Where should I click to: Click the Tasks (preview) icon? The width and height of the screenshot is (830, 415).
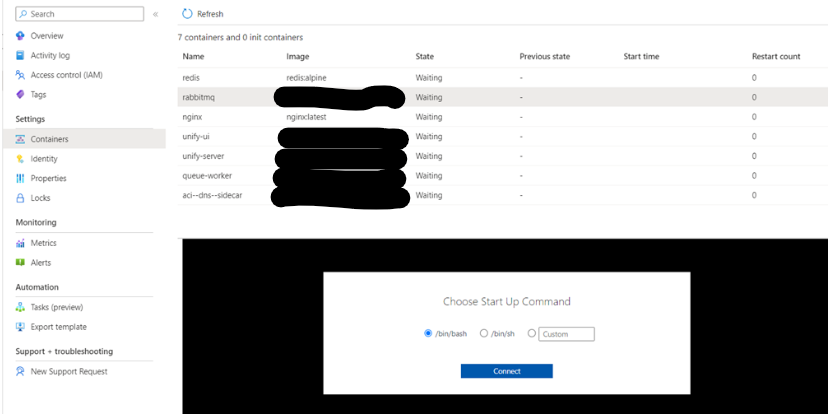[x=20, y=307]
